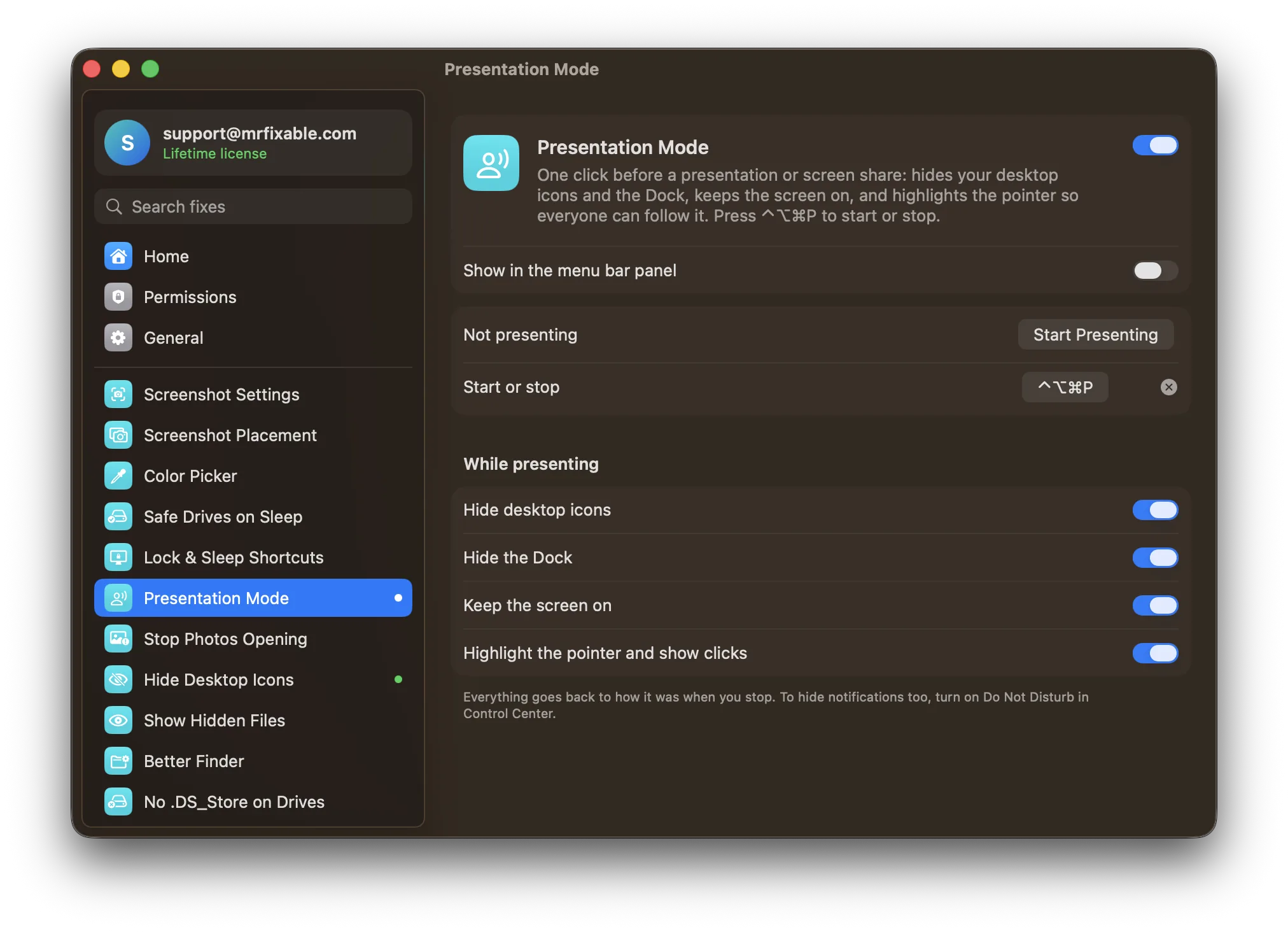Image resolution: width=1288 pixels, height=932 pixels.
Task: Click the magnifying glass search icon
Action: coord(114,207)
